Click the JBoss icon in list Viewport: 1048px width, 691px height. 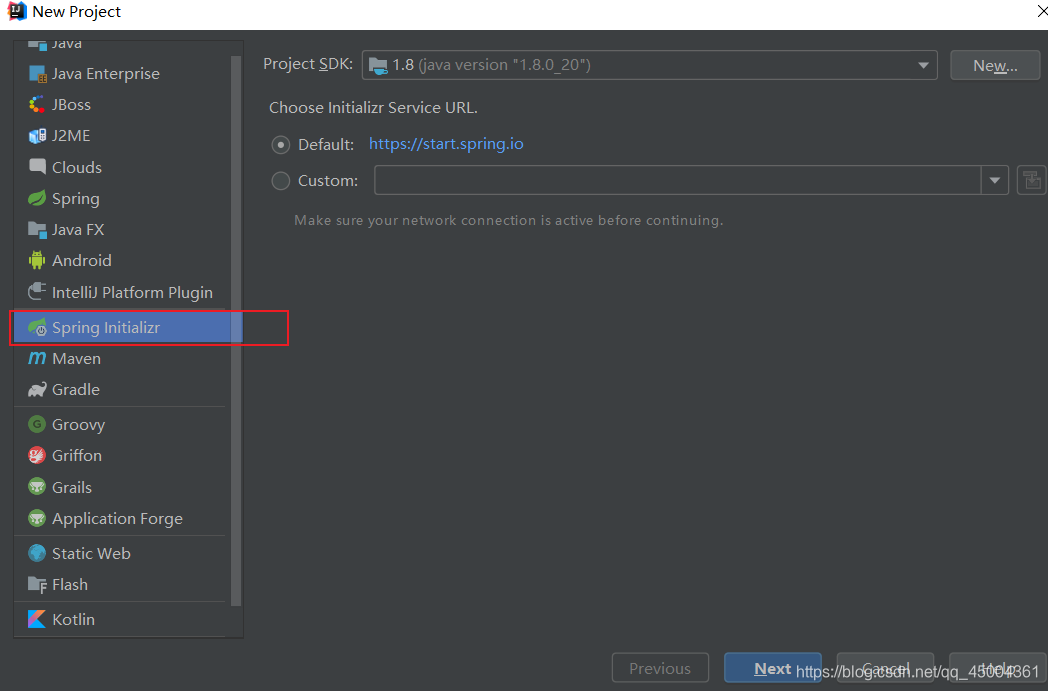37,105
